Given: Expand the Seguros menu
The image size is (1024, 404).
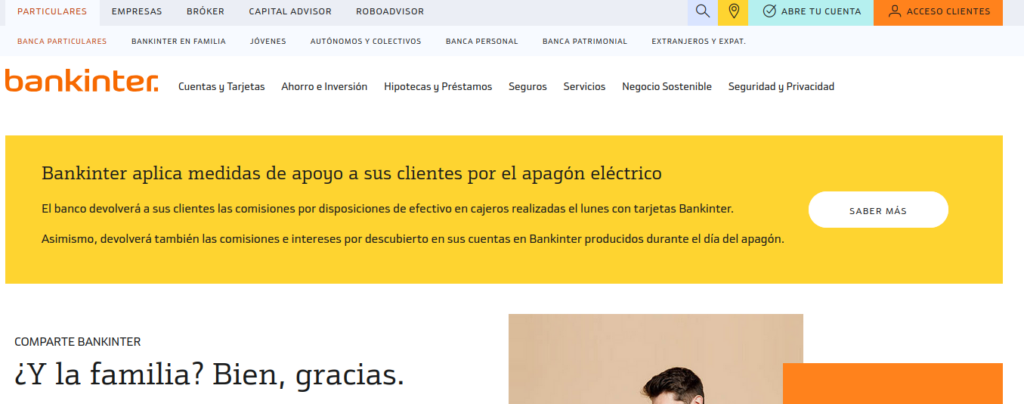Looking at the screenshot, I should (528, 87).
